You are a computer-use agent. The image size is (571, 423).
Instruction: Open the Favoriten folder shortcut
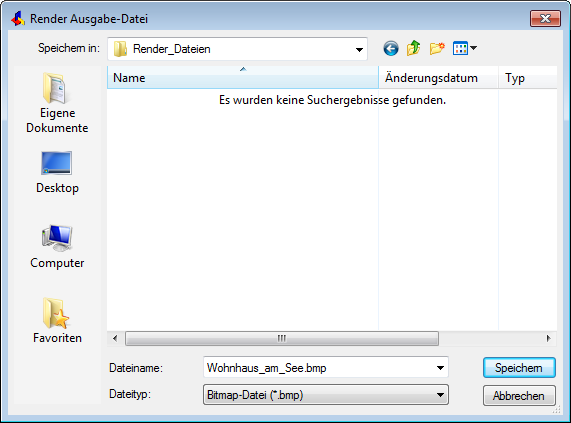(x=57, y=321)
